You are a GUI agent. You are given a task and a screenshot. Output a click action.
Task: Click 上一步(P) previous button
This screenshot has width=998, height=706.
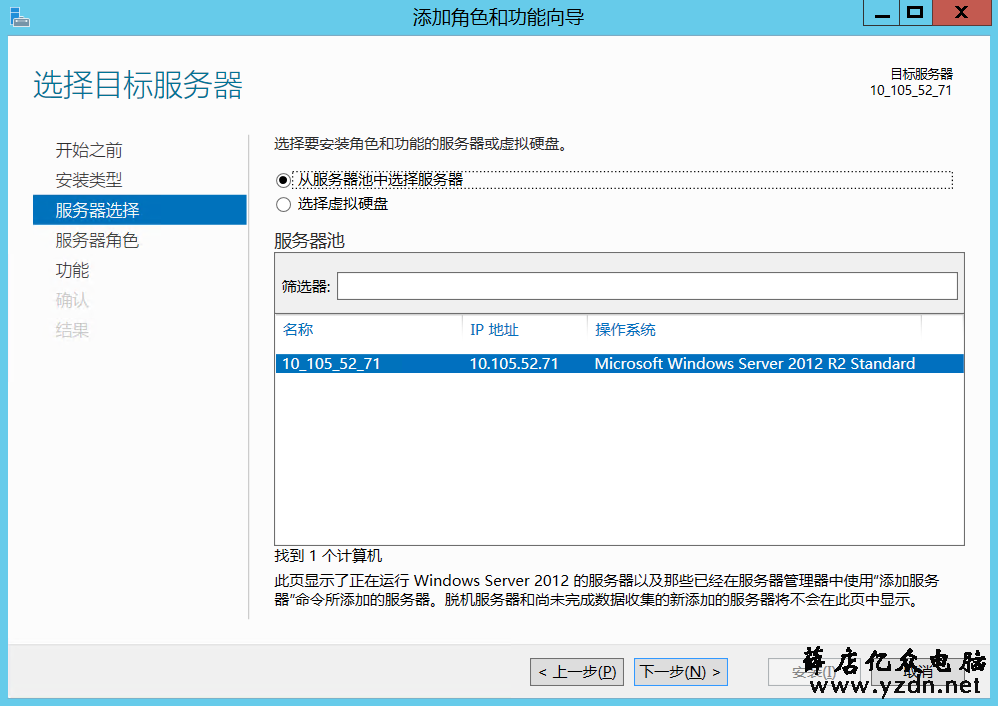pos(577,672)
